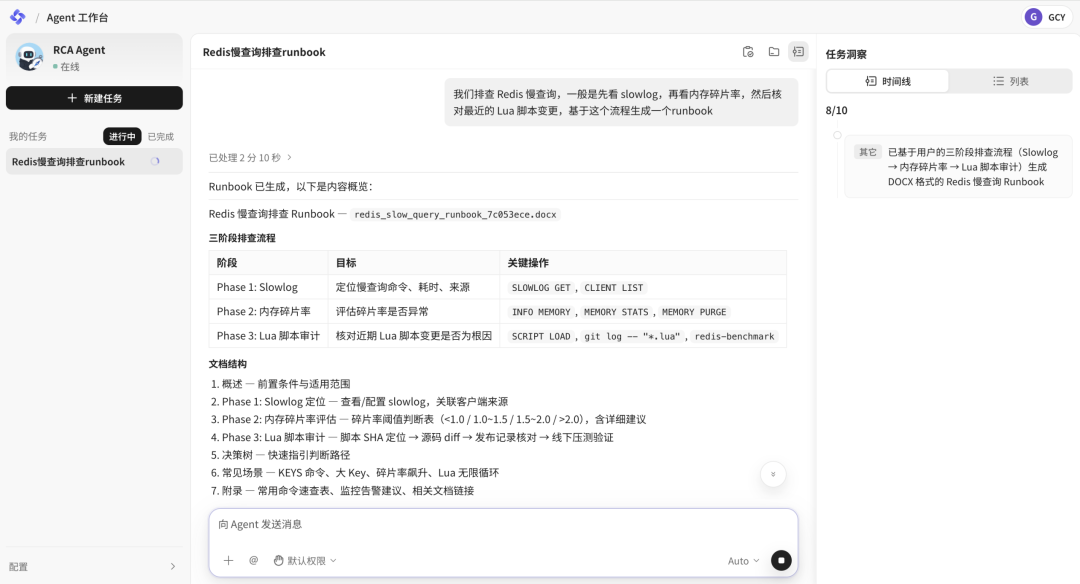The width and height of the screenshot is (1080, 584).
Task: Click the message input field
Action: point(503,525)
